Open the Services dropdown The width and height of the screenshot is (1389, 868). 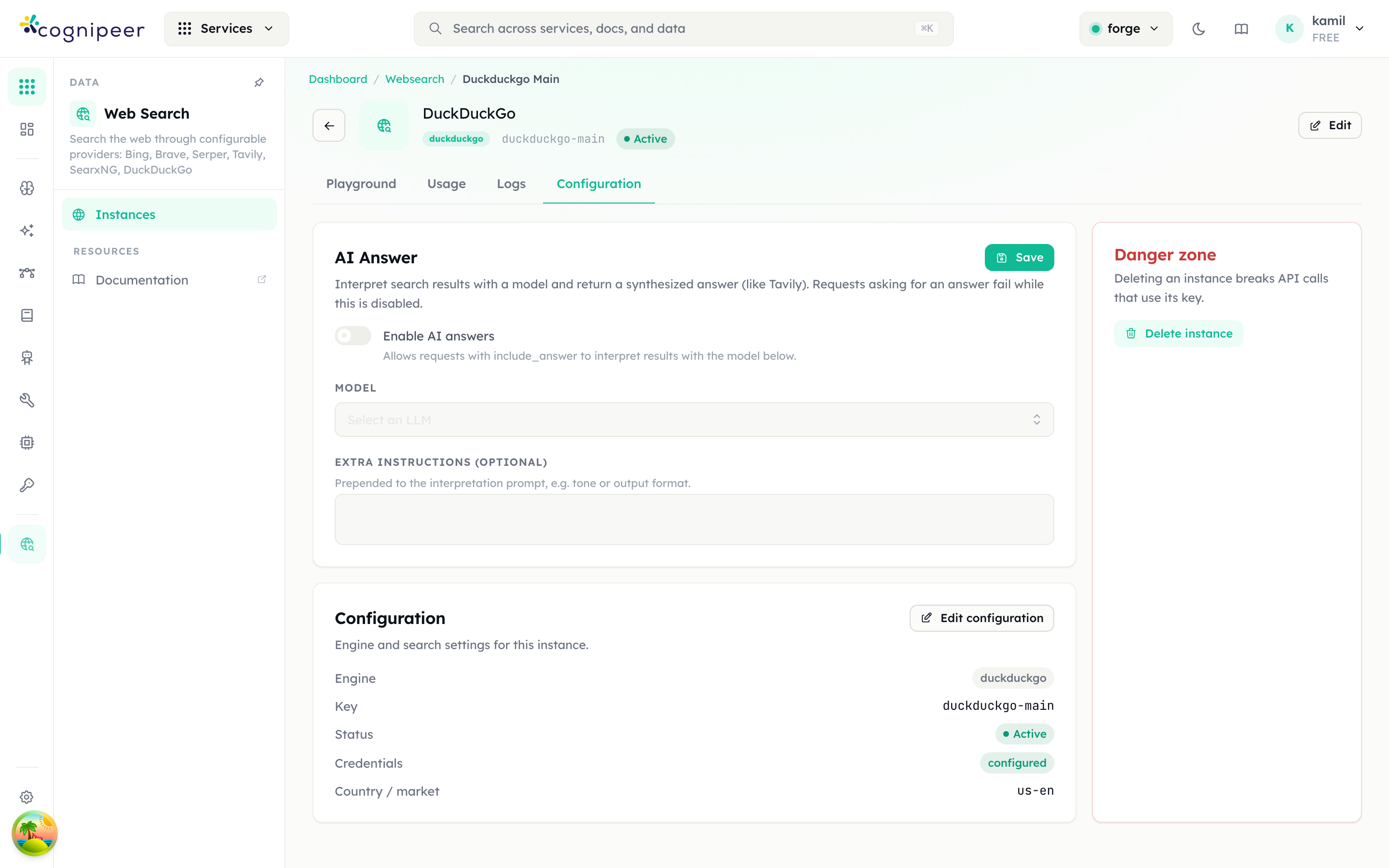227,29
